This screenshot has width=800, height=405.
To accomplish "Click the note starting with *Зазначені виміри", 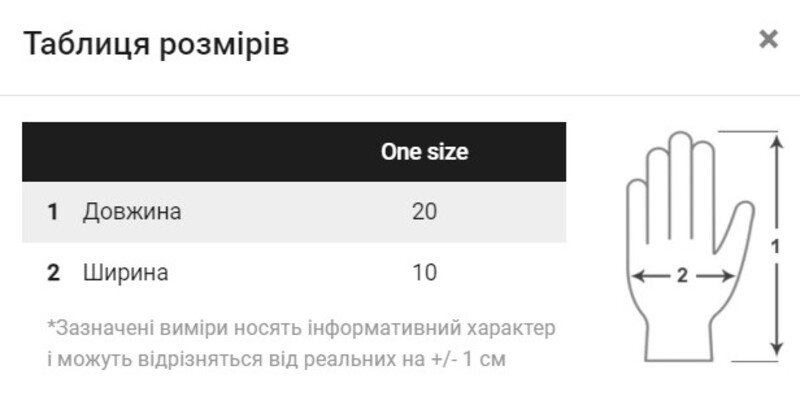I will [300, 329].
